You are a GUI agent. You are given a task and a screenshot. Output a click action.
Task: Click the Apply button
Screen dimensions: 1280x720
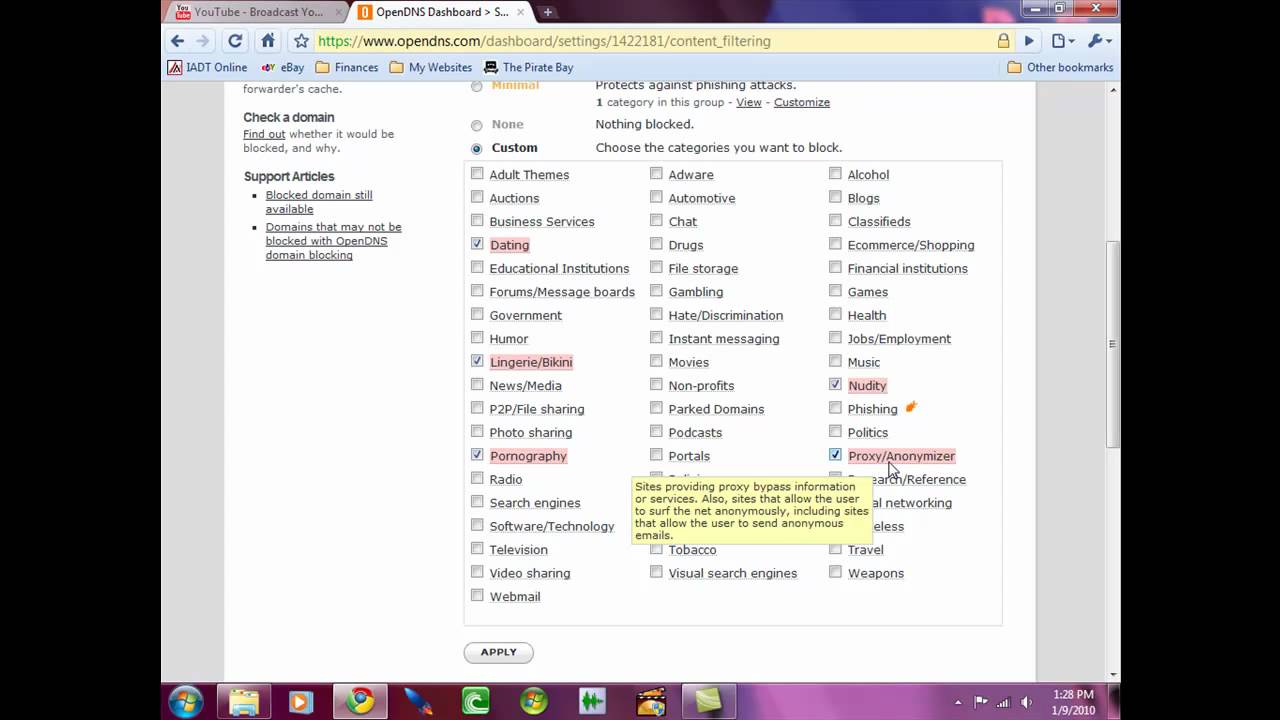(x=498, y=652)
